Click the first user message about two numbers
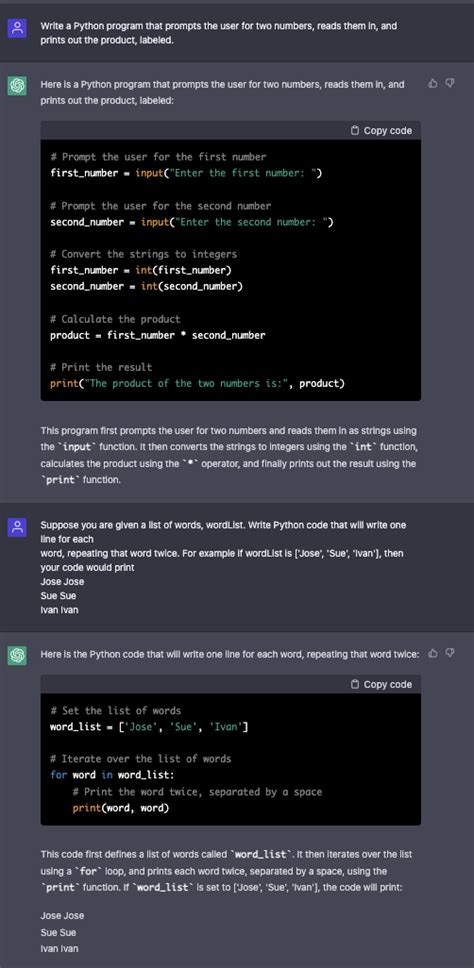474x968 pixels. tap(219, 33)
